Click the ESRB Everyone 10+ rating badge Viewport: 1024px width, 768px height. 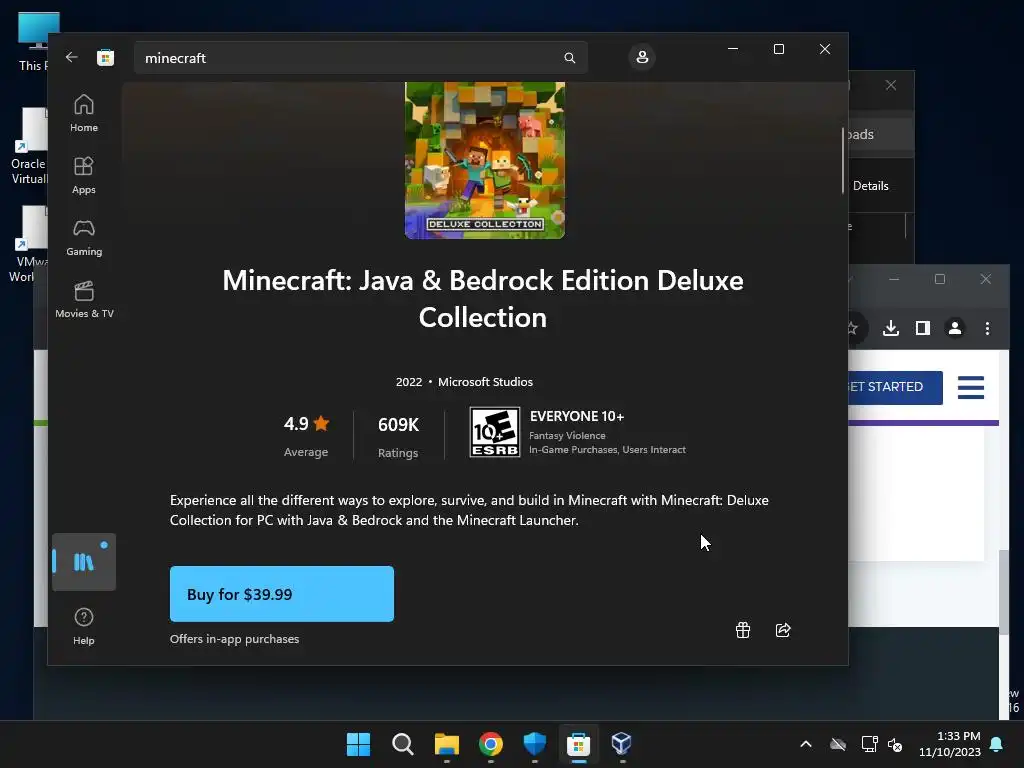[494, 432]
